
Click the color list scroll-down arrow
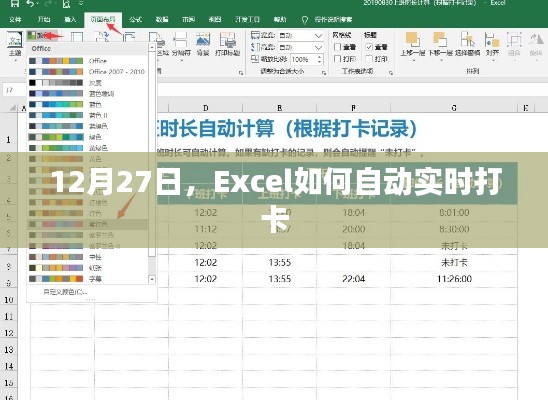(x=152, y=279)
